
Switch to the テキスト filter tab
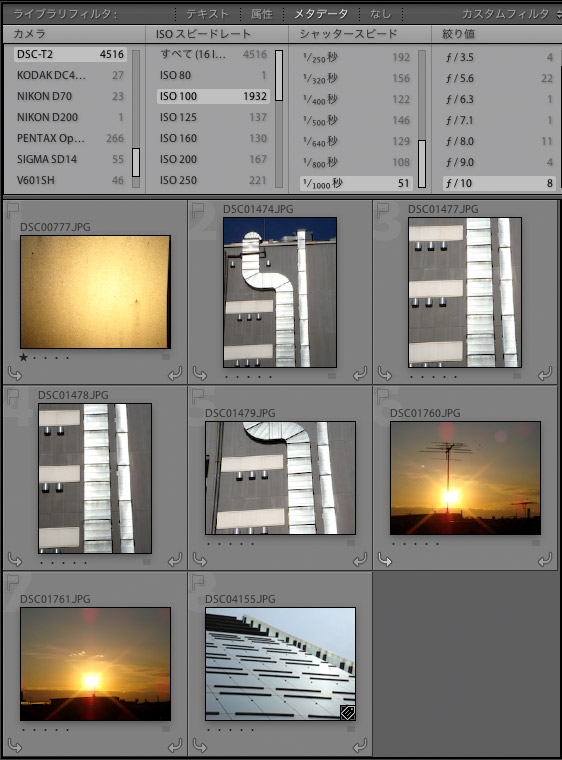[208, 14]
